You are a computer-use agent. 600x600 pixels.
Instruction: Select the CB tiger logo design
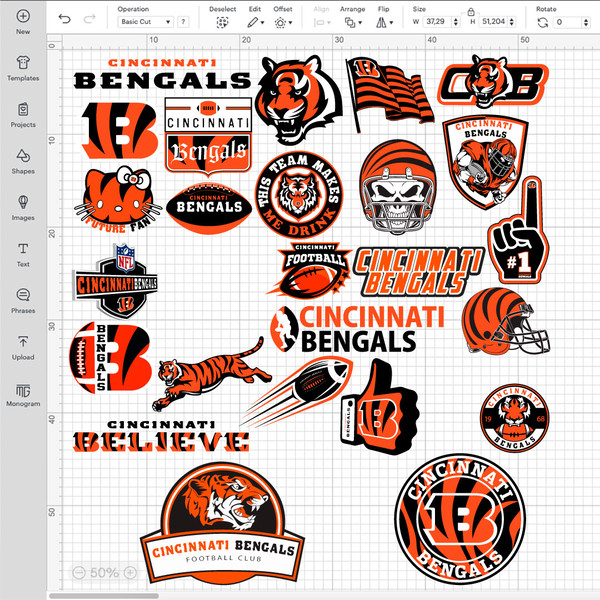pos(493,81)
